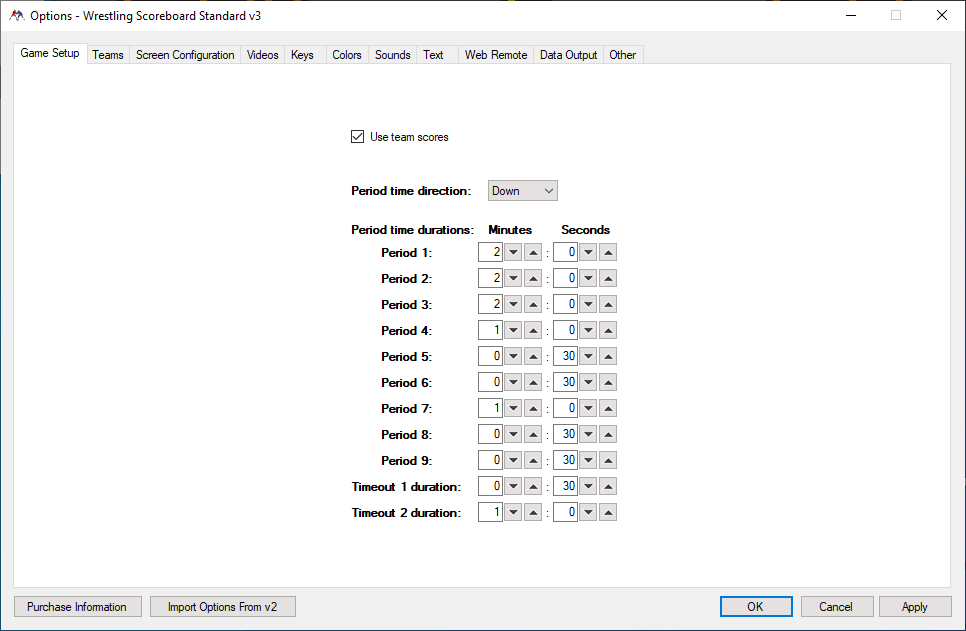Uncheck the Use team scores checkbox

tap(358, 137)
